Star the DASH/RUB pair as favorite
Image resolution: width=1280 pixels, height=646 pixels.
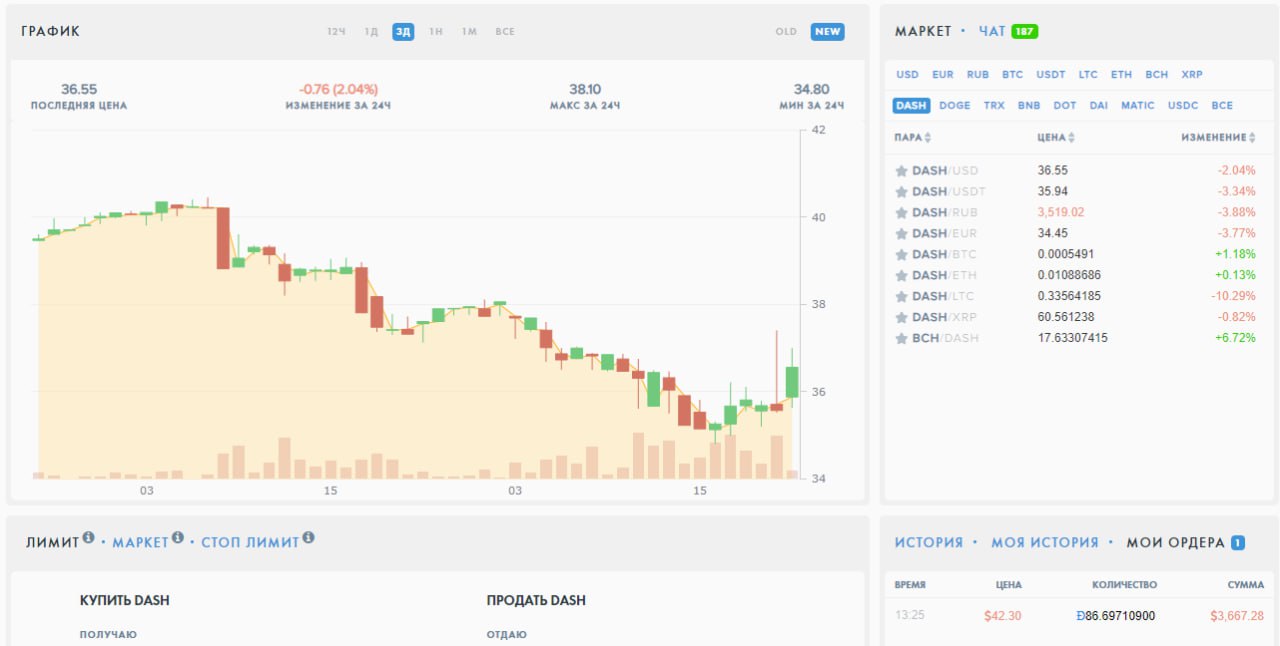click(901, 213)
